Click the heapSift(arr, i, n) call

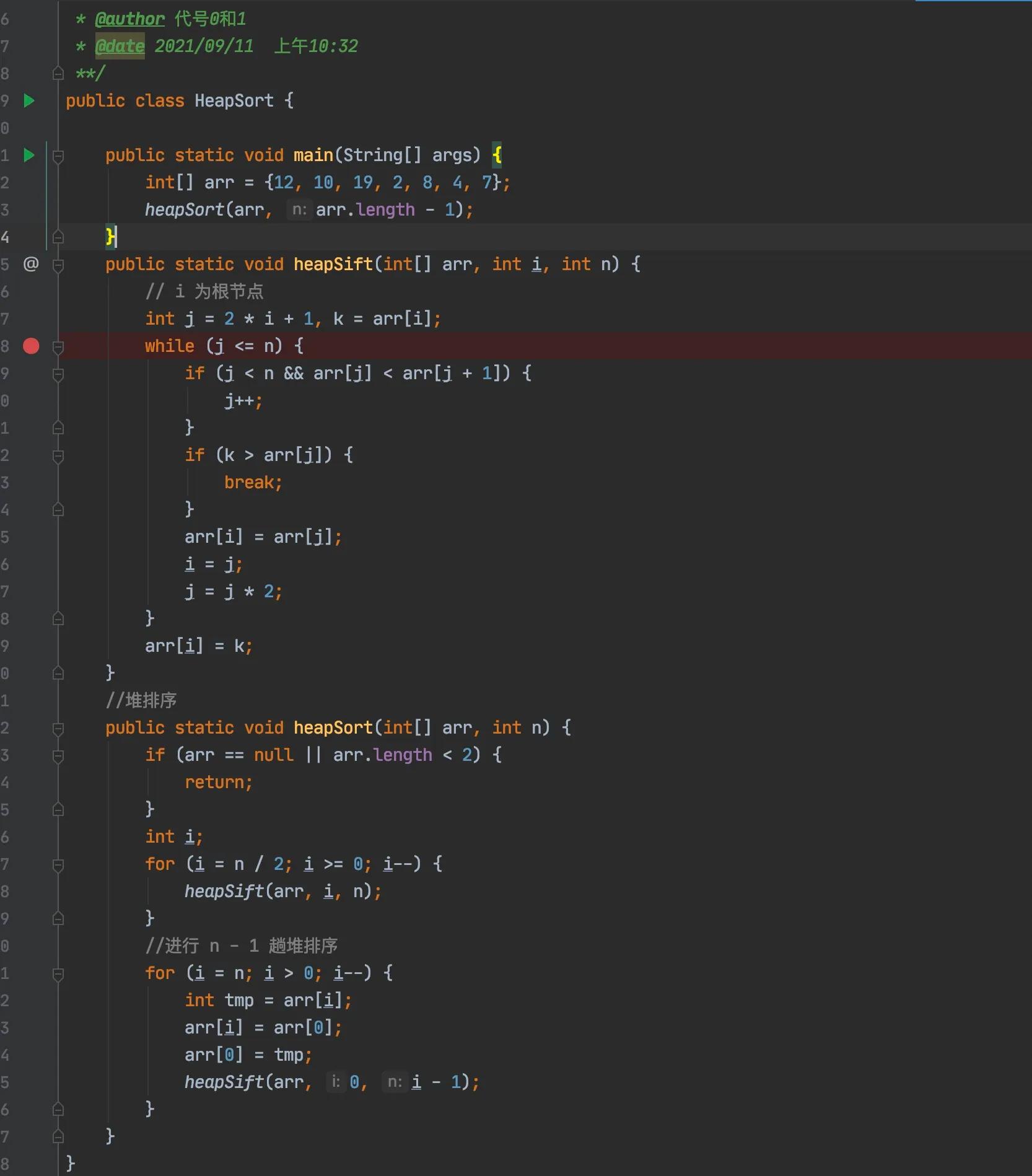click(x=283, y=891)
